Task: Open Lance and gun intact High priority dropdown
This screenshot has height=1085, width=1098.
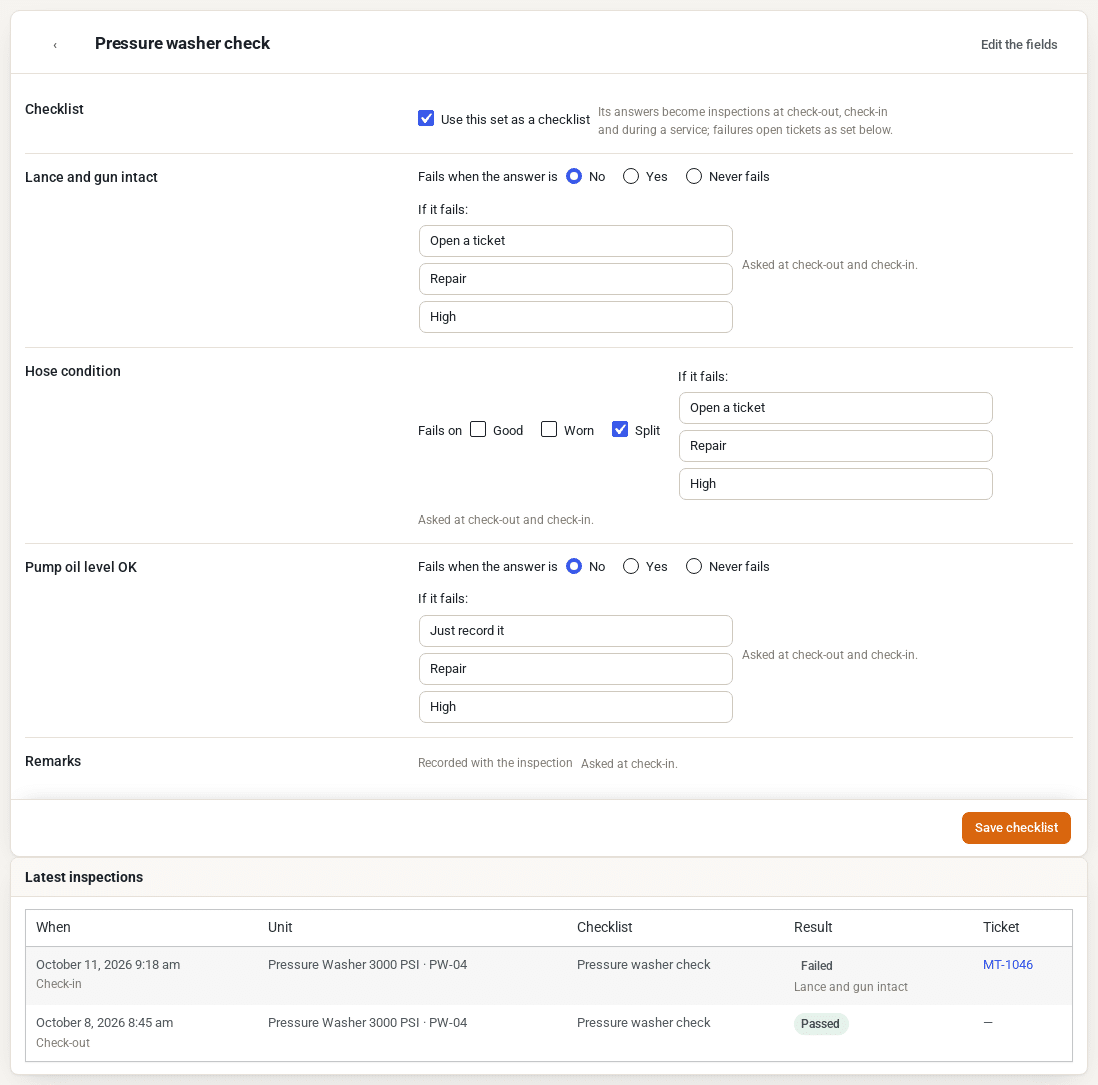Action: pyautogui.click(x=576, y=317)
